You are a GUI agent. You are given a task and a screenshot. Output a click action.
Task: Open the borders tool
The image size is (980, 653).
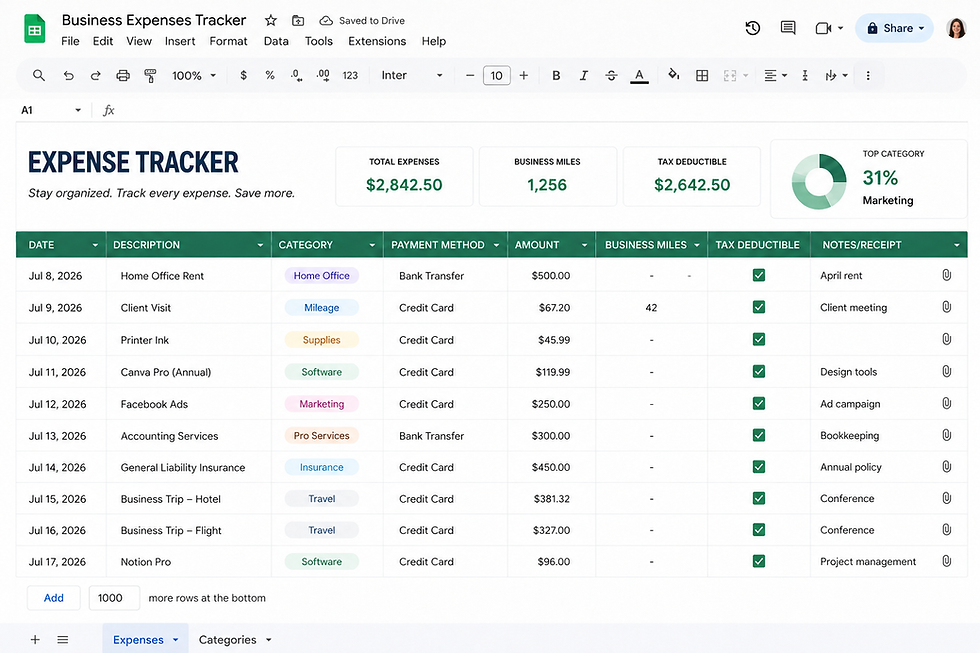coord(702,76)
